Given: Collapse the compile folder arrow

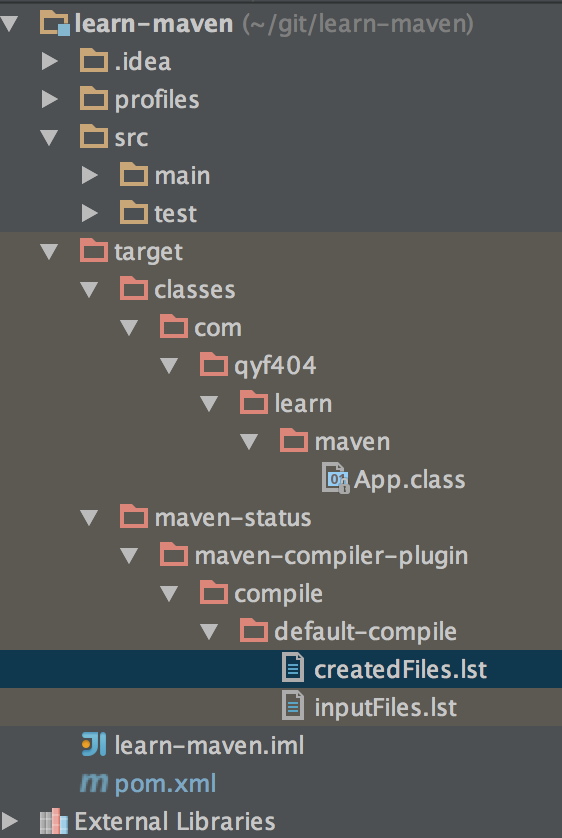Looking at the screenshot, I should coord(169,593).
